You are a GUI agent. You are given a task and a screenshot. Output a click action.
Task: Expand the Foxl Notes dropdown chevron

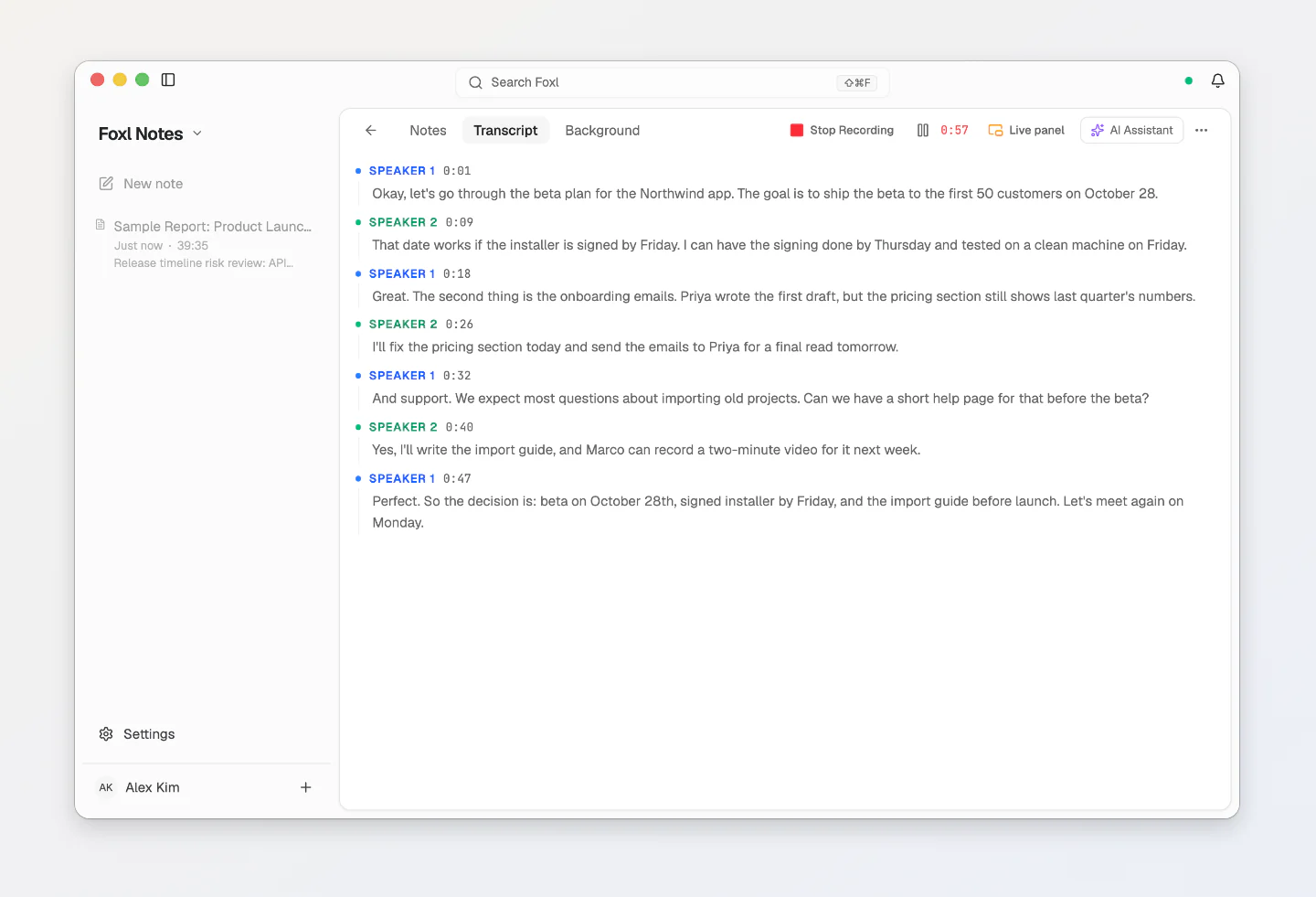[197, 133]
